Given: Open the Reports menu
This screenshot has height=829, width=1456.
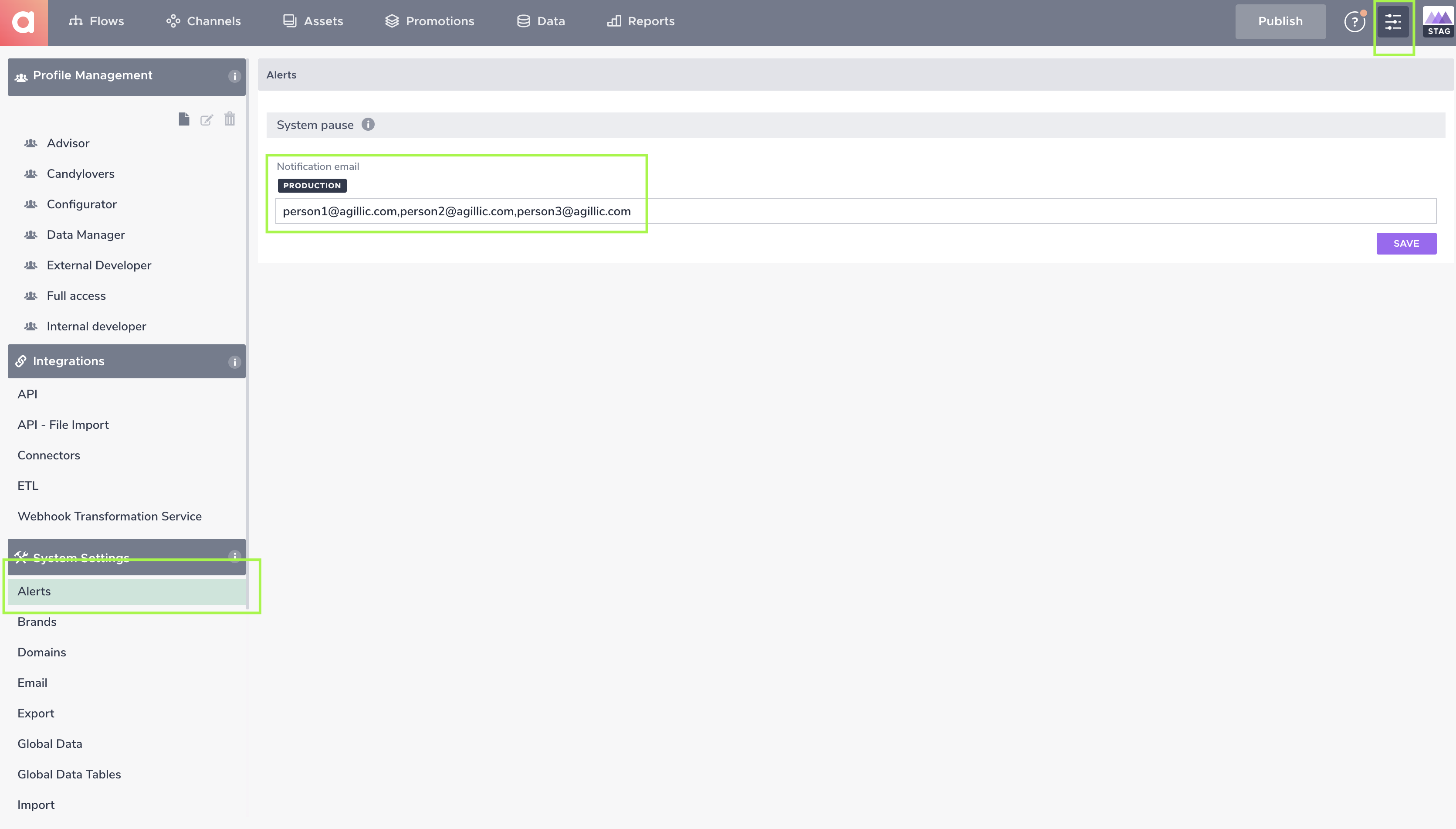Looking at the screenshot, I should 641,22.
